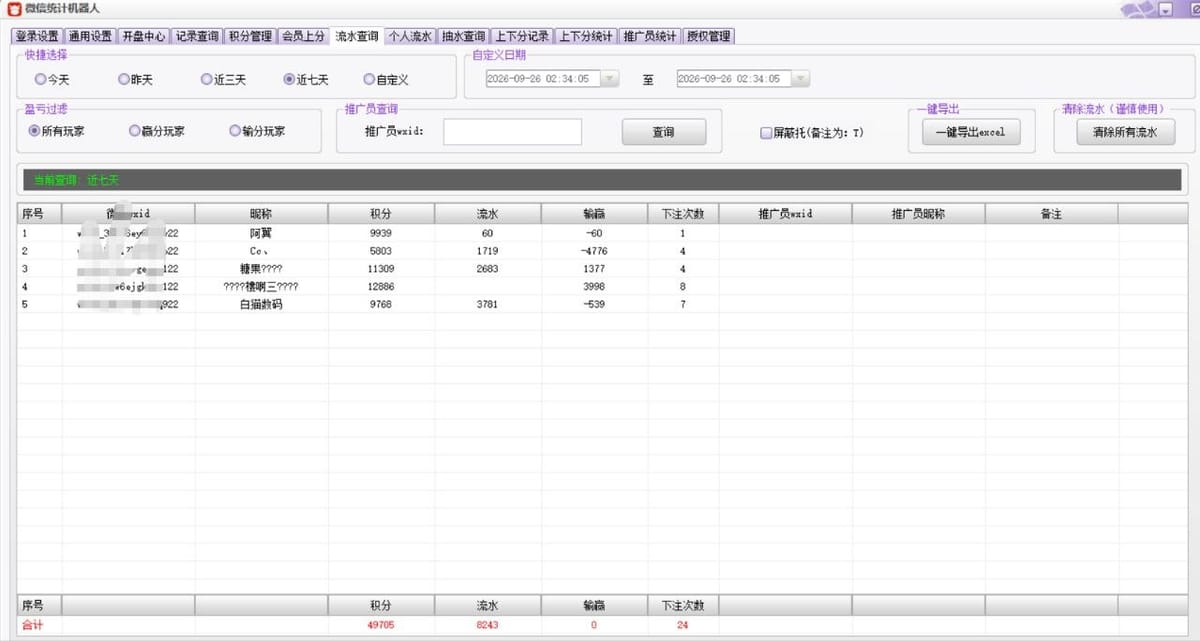Click the 推广员wxid input field

click(512, 132)
